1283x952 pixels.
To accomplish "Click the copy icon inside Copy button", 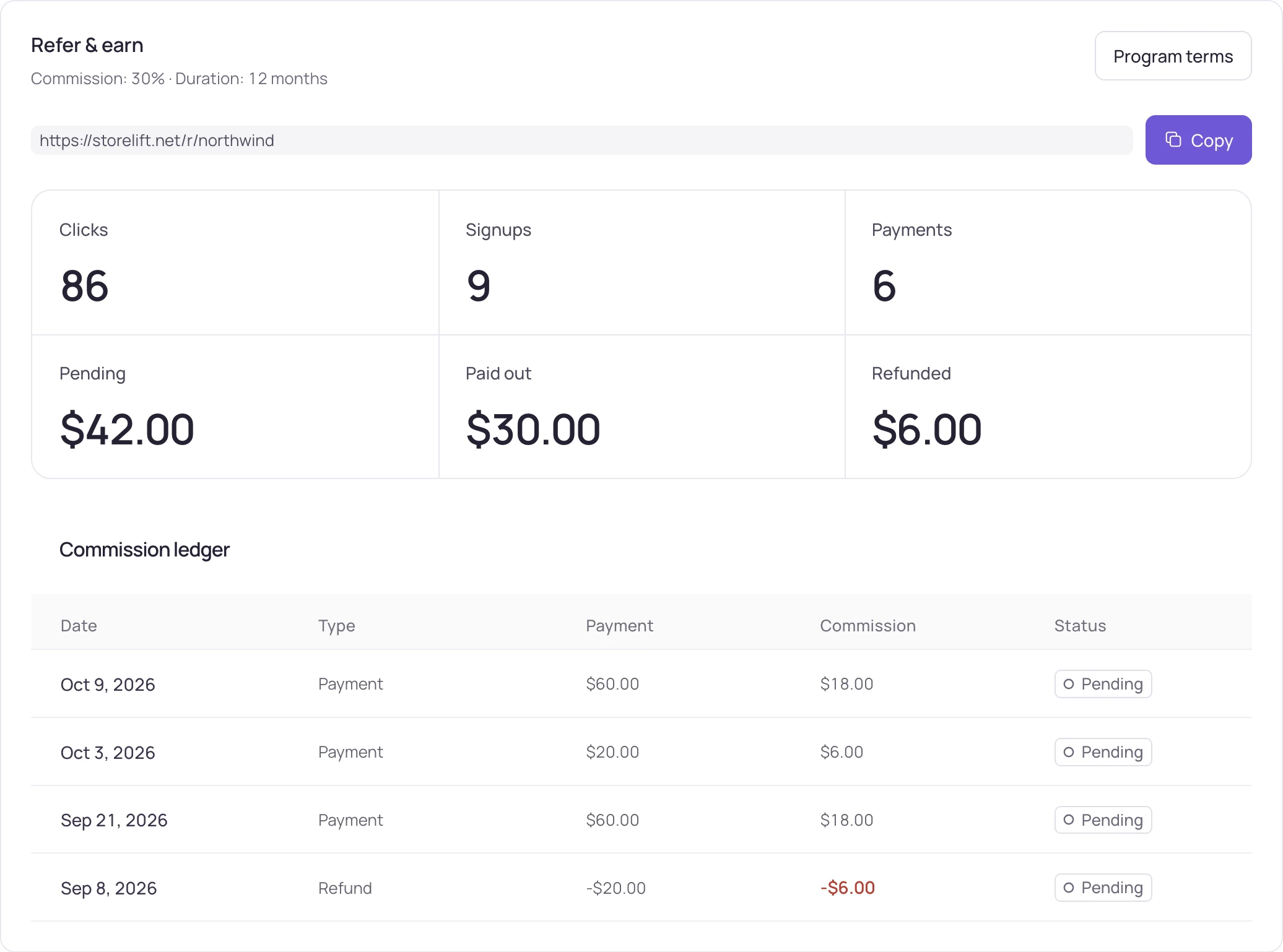I will 1173,140.
